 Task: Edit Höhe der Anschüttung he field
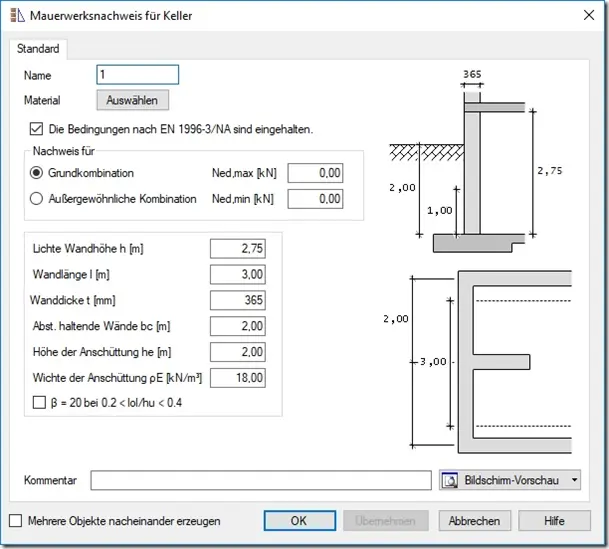238,352
